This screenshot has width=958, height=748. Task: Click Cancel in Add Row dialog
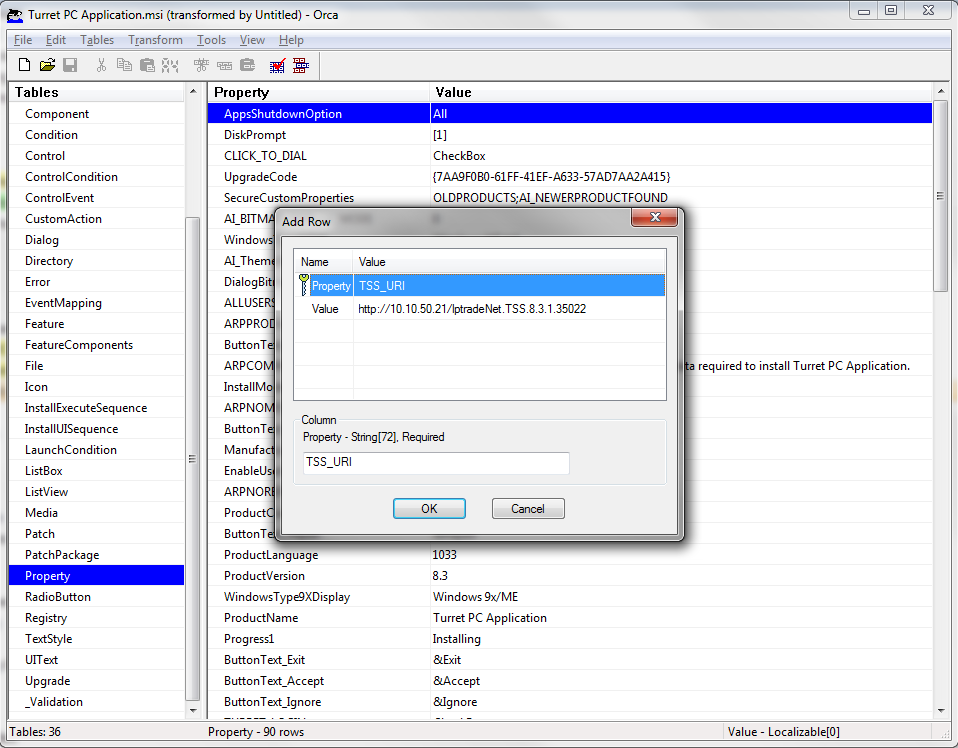(x=528, y=508)
